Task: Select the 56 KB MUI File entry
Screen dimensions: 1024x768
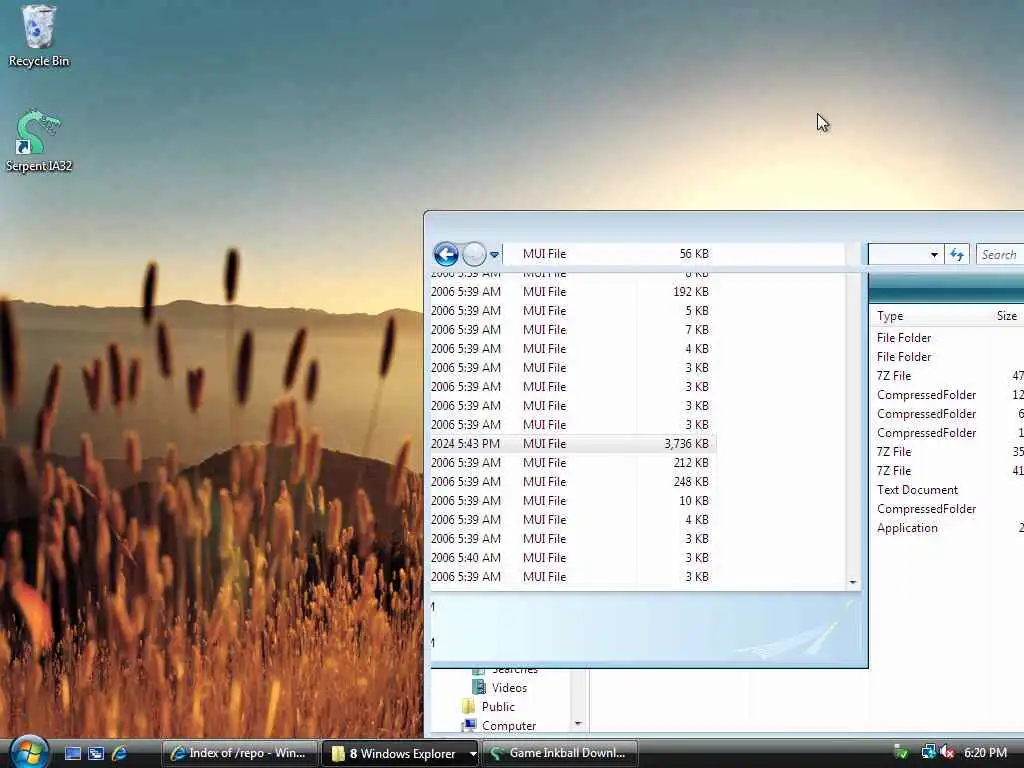Action: (616, 254)
